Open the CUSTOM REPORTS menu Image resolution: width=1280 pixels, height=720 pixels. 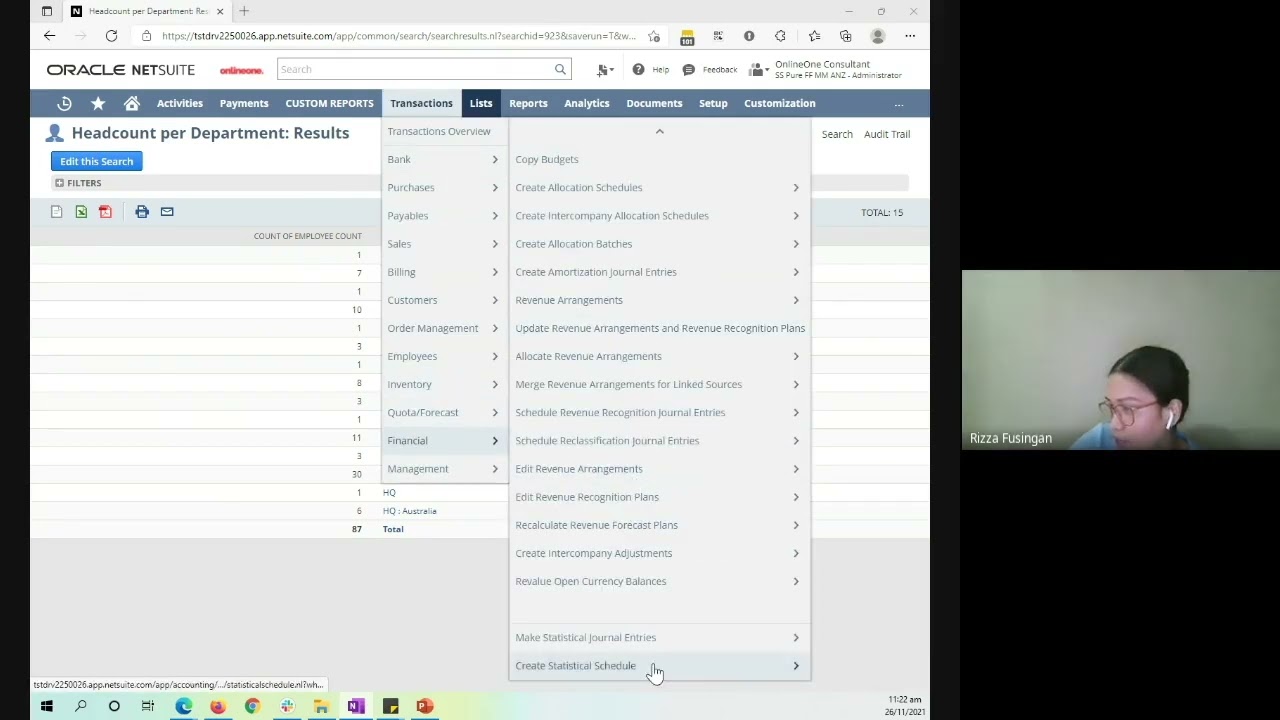(329, 103)
